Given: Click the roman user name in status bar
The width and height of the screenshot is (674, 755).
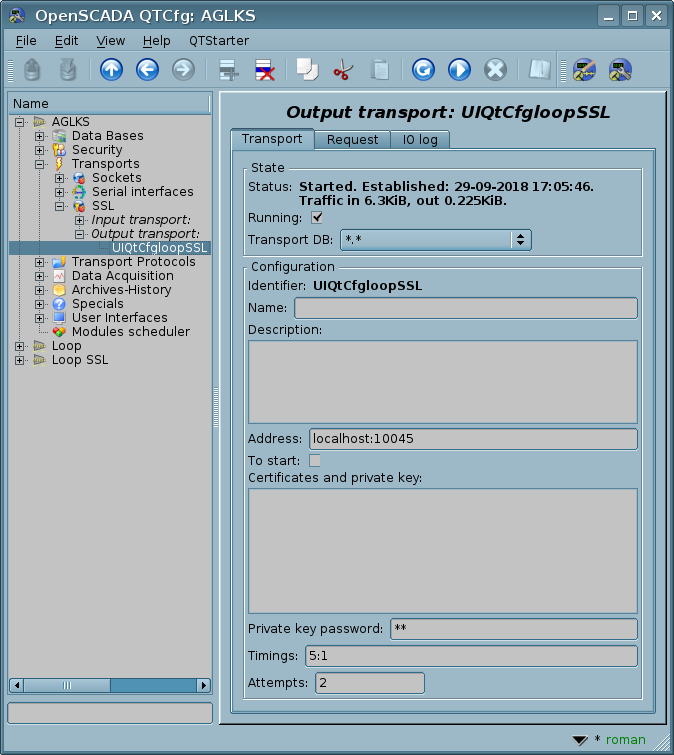Looking at the screenshot, I should coord(625,740).
